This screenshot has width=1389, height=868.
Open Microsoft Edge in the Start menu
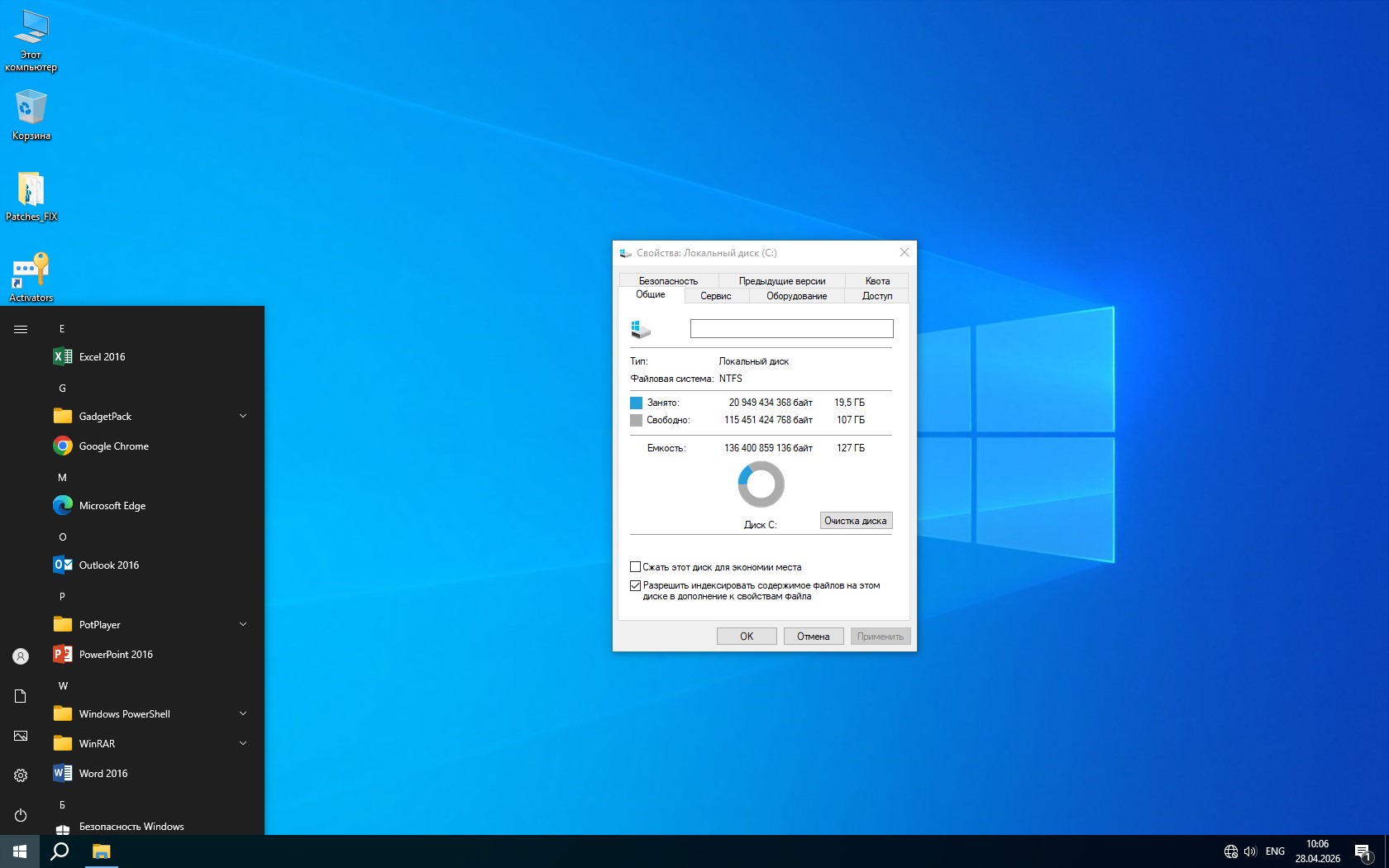pos(112,506)
